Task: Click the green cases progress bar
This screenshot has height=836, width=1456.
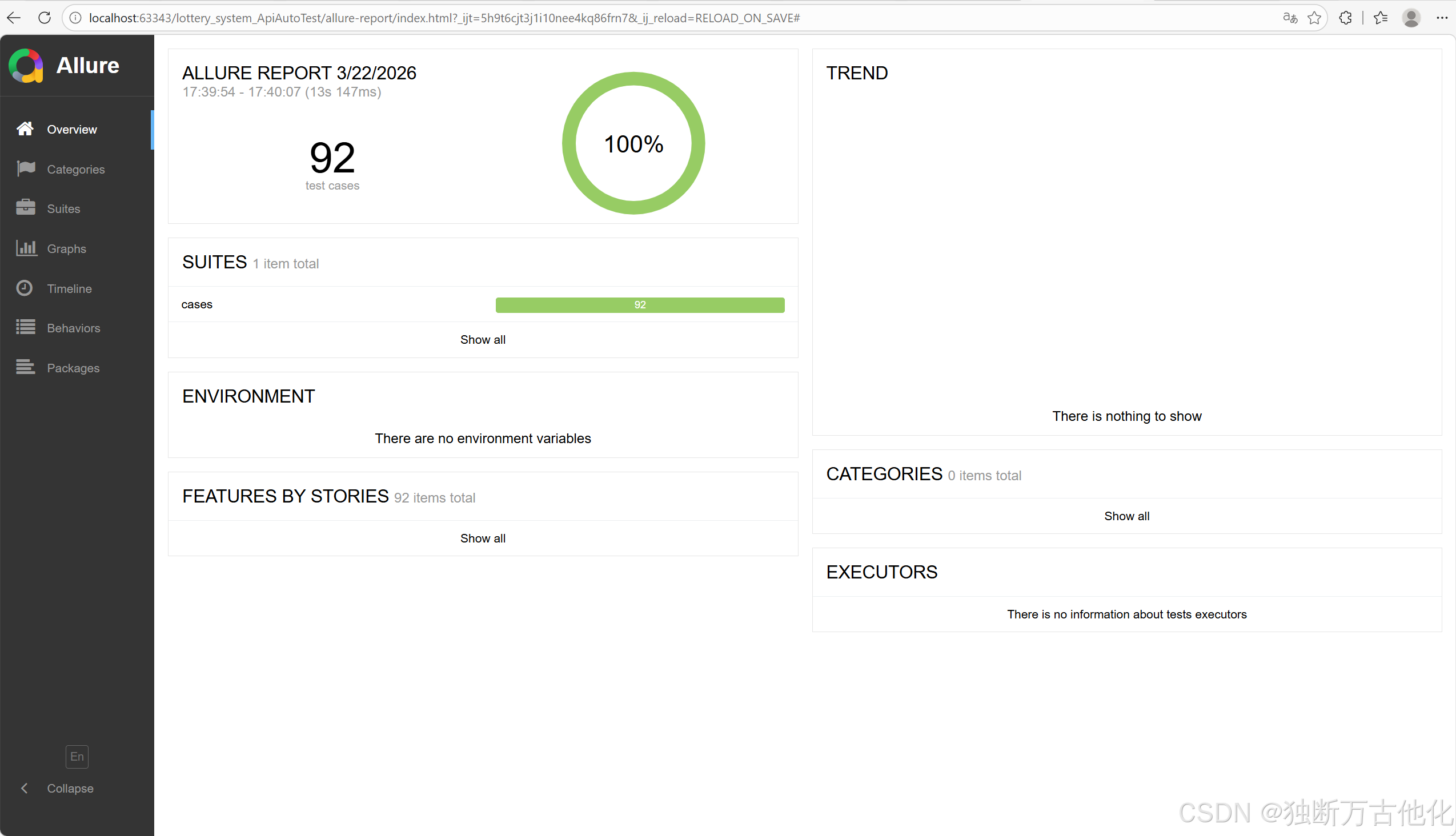Action: click(639, 305)
